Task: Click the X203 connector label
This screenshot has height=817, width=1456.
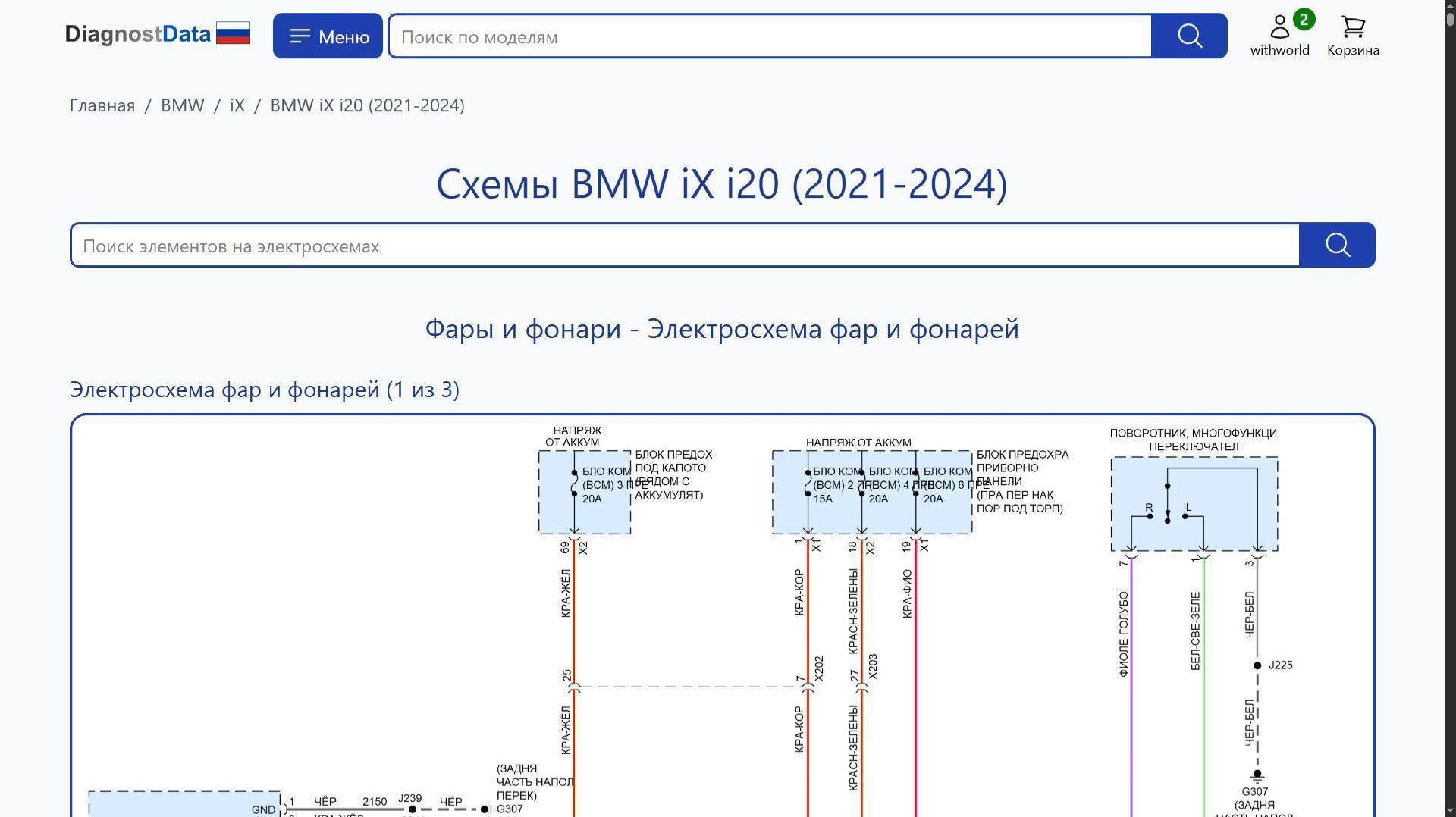Action: pyautogui.click(x=873, y=666)
